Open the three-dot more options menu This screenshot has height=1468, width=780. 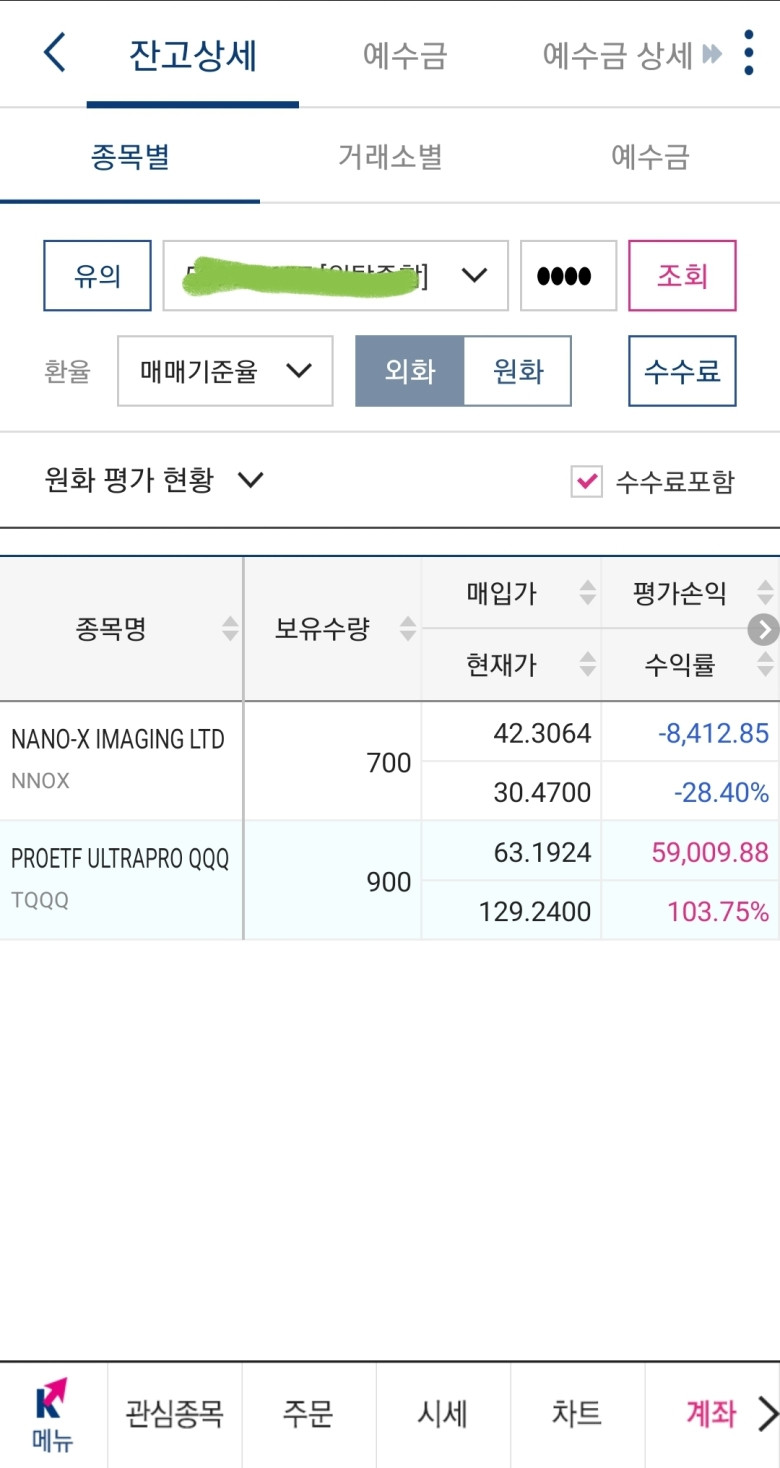pos(749,53)
